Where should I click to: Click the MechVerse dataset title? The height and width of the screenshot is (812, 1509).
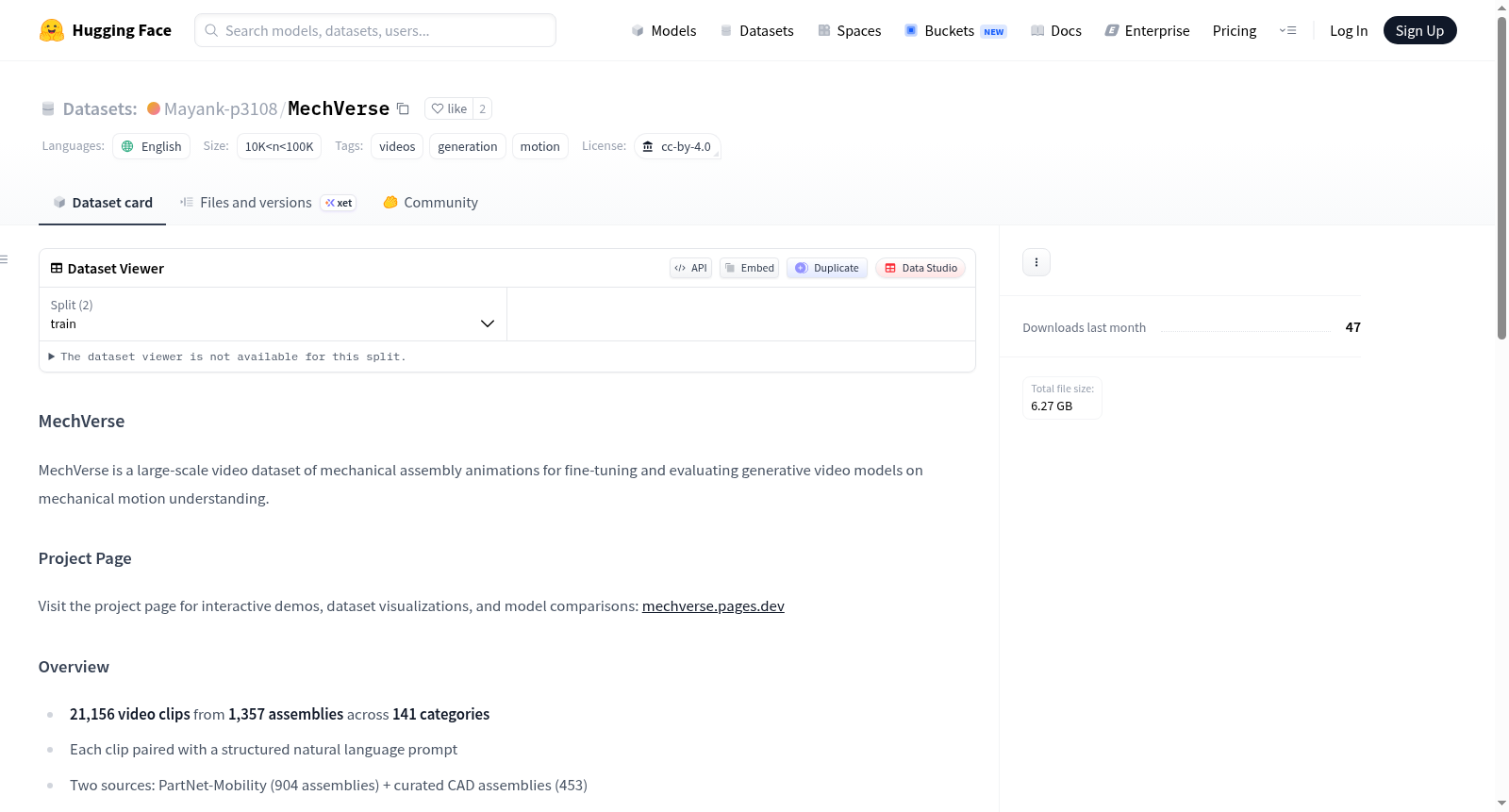point(339,108)
